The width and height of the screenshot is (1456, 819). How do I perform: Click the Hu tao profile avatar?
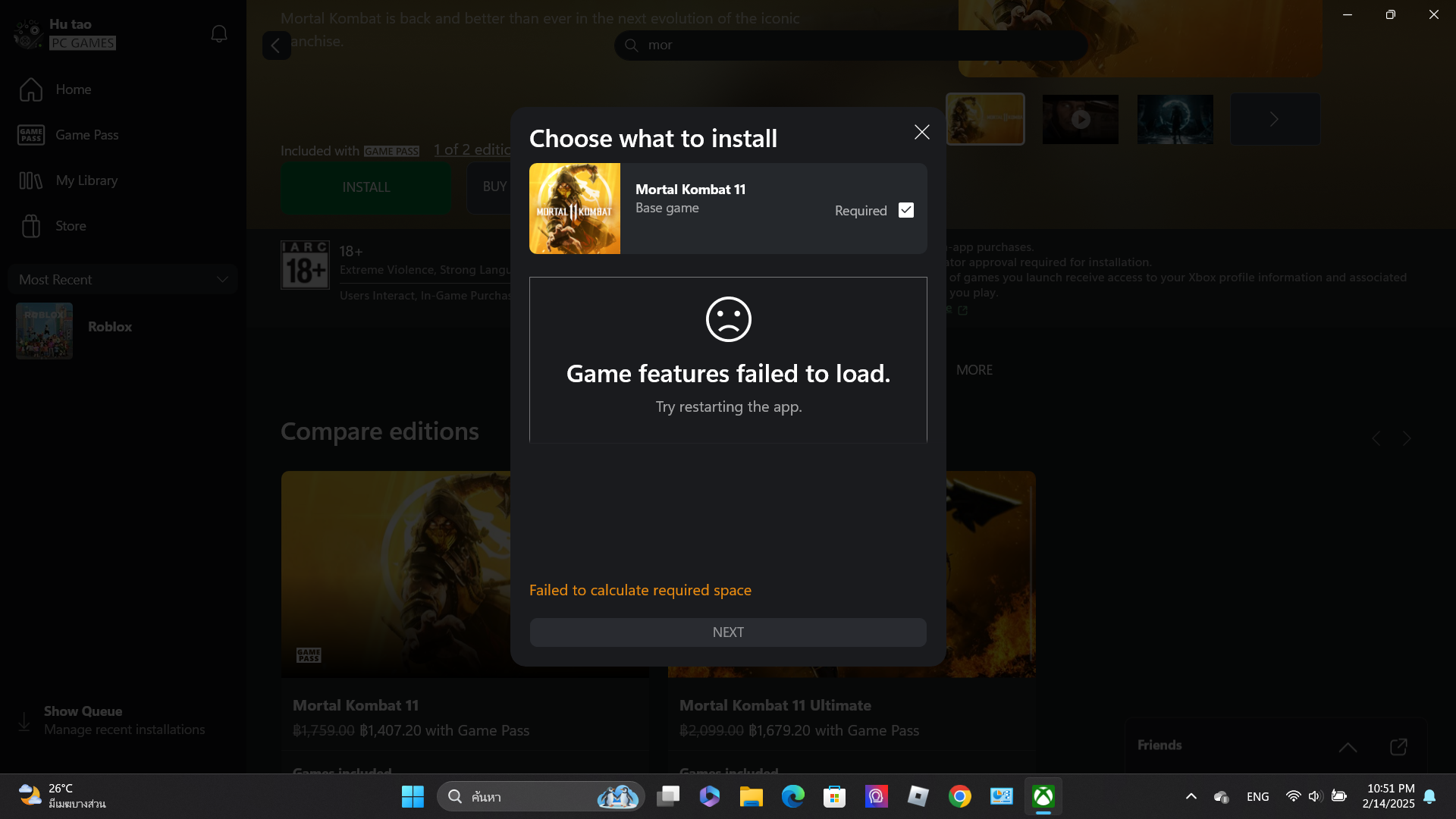28,33
